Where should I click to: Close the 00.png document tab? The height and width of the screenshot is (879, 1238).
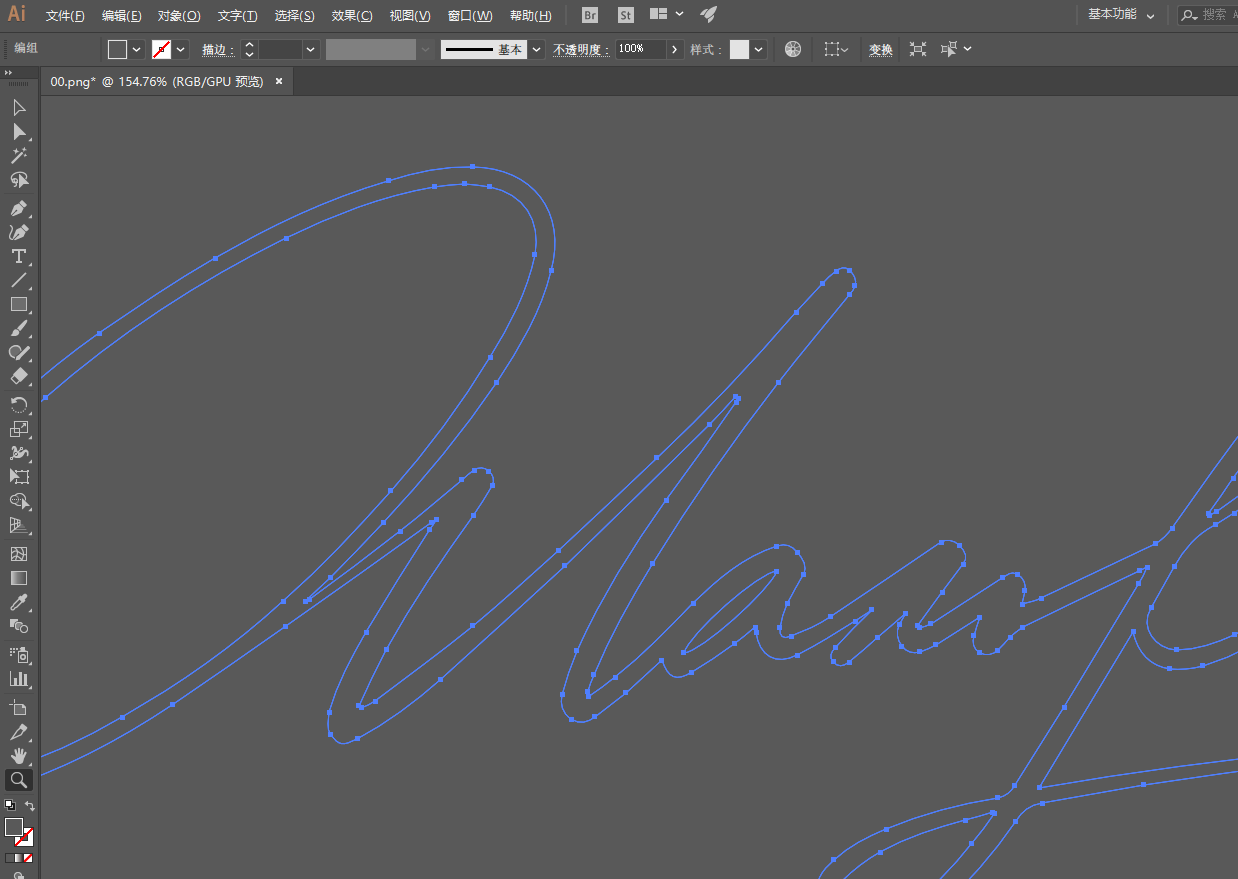(279, 82)
